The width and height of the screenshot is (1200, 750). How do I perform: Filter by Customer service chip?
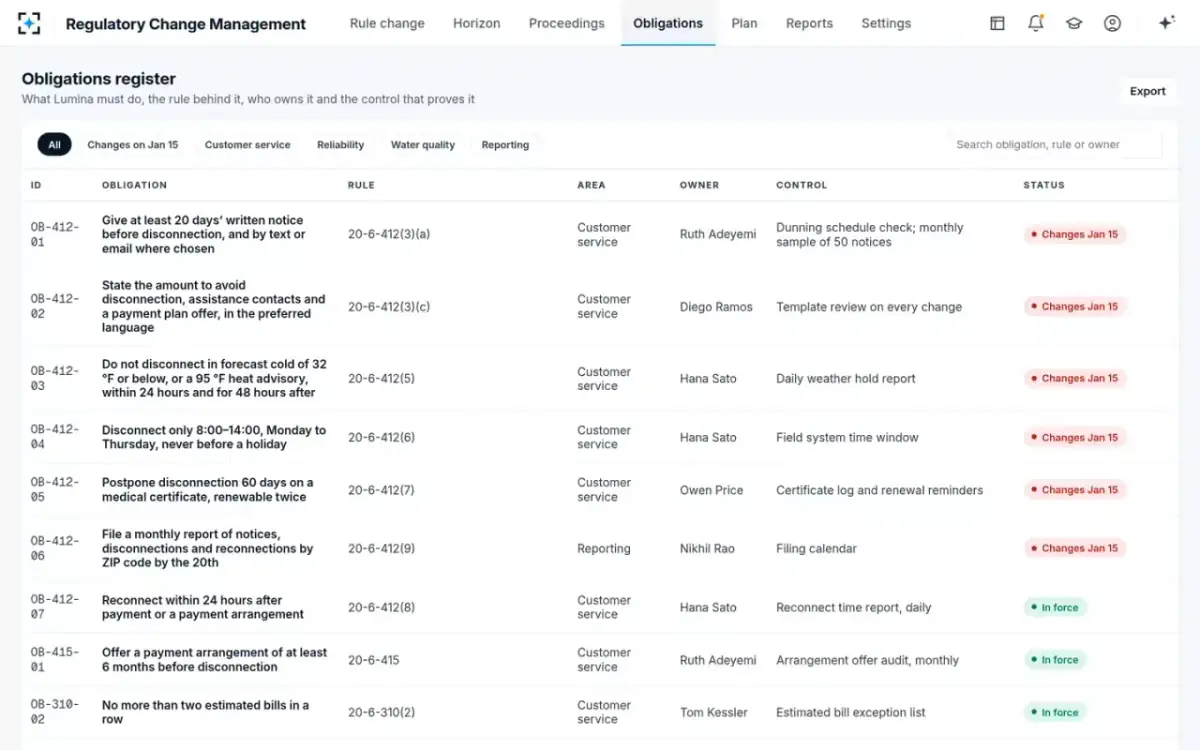[x=247, y=145]
